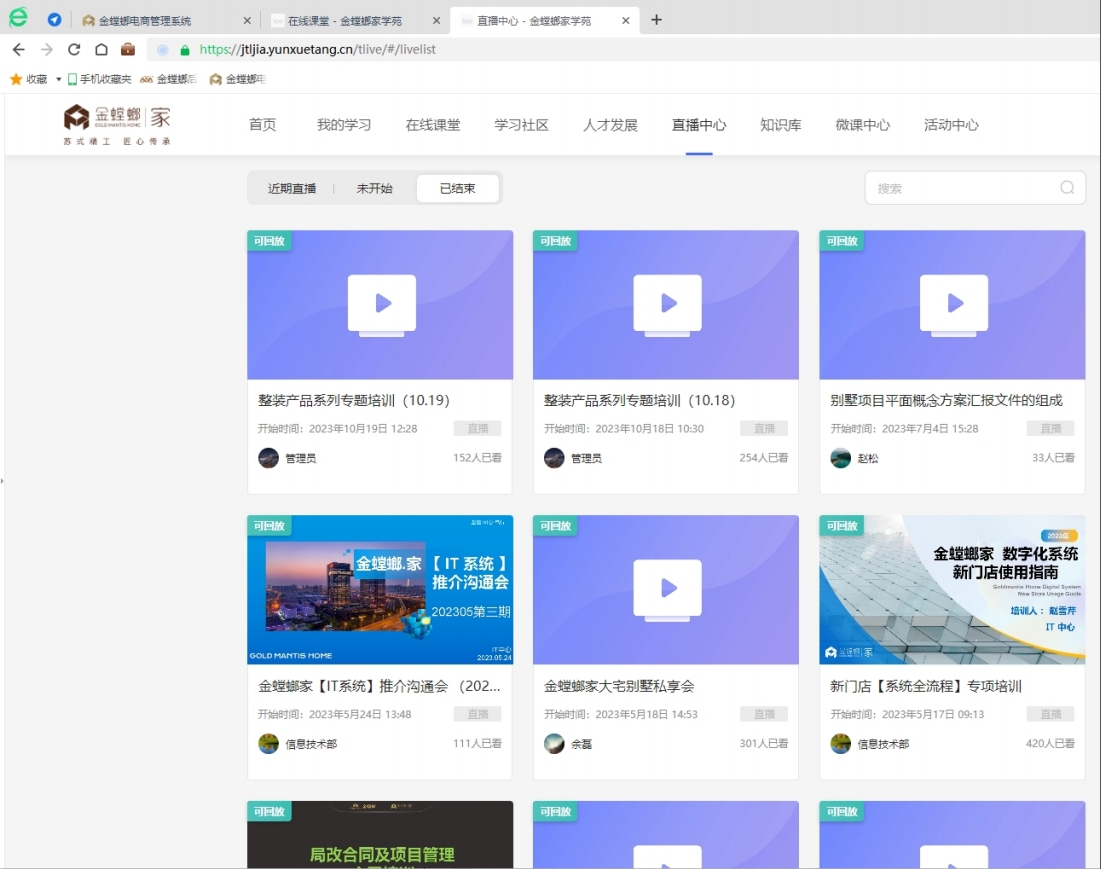Viewport: 1101px width, 869px height.
Task: Click 直播 tag on the 10.18 card
Action: click(x=764, y=428)
